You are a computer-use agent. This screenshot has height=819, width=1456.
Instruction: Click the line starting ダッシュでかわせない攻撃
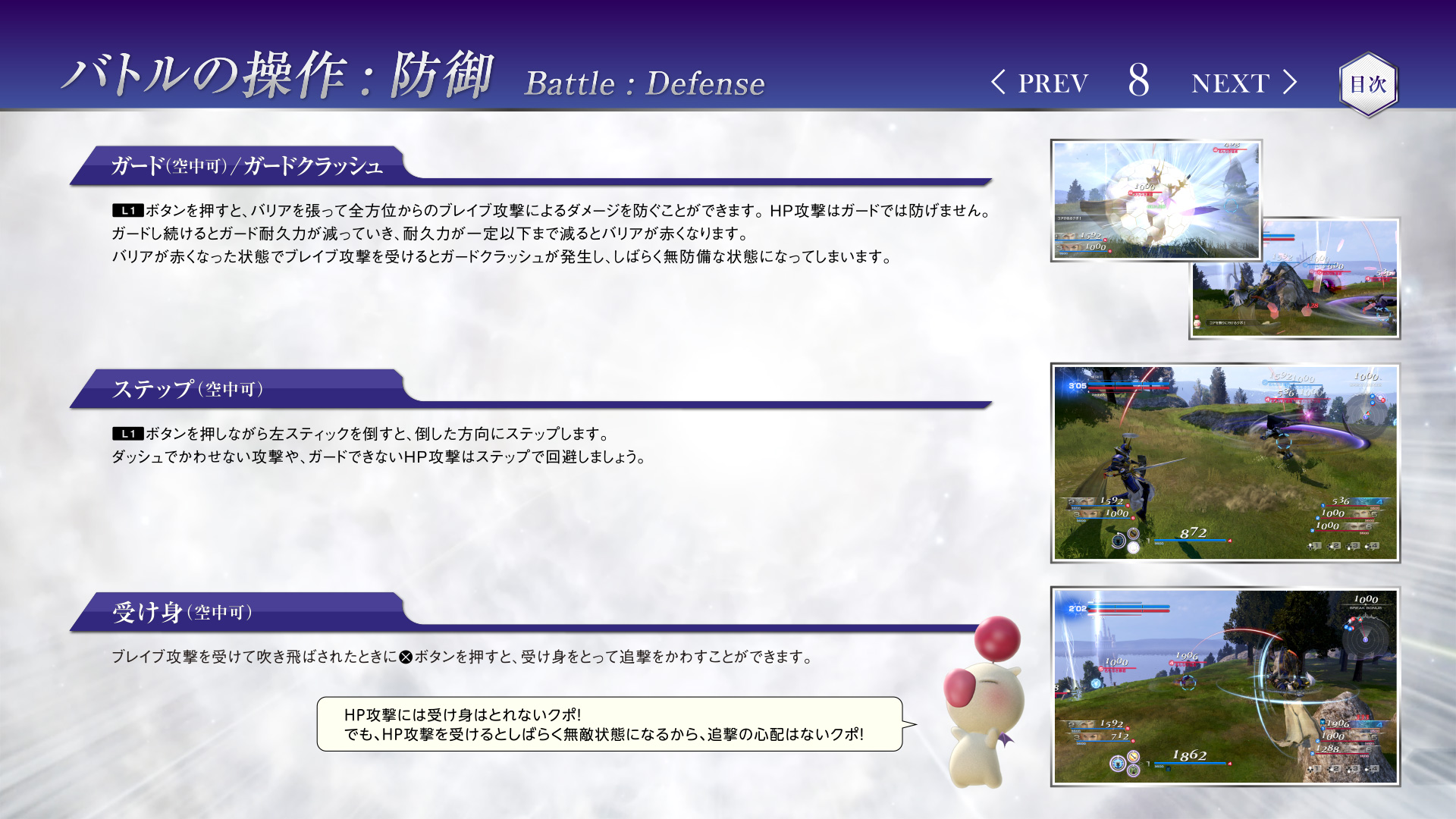(x=379, y=457)
